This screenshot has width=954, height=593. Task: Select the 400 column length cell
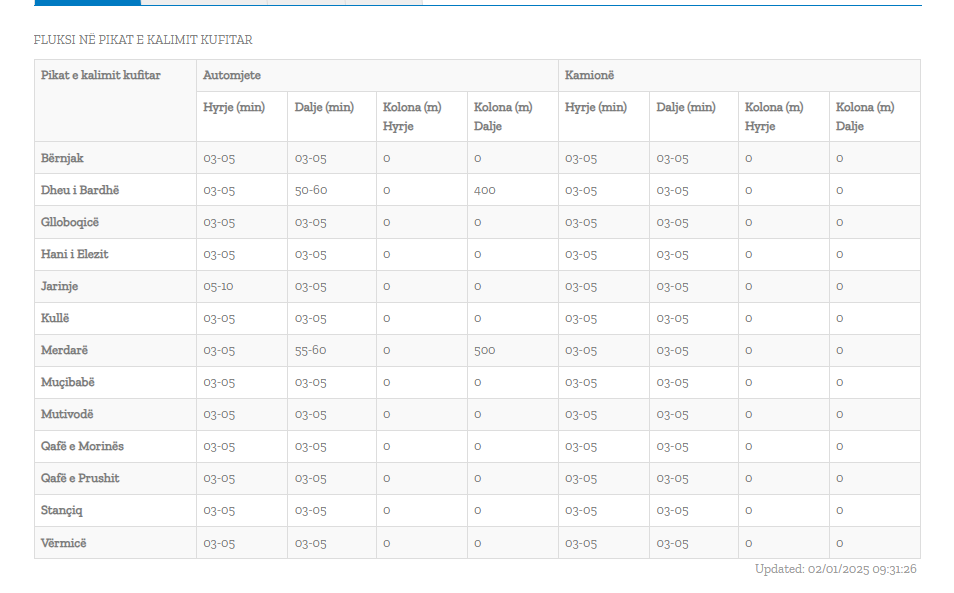484,190
